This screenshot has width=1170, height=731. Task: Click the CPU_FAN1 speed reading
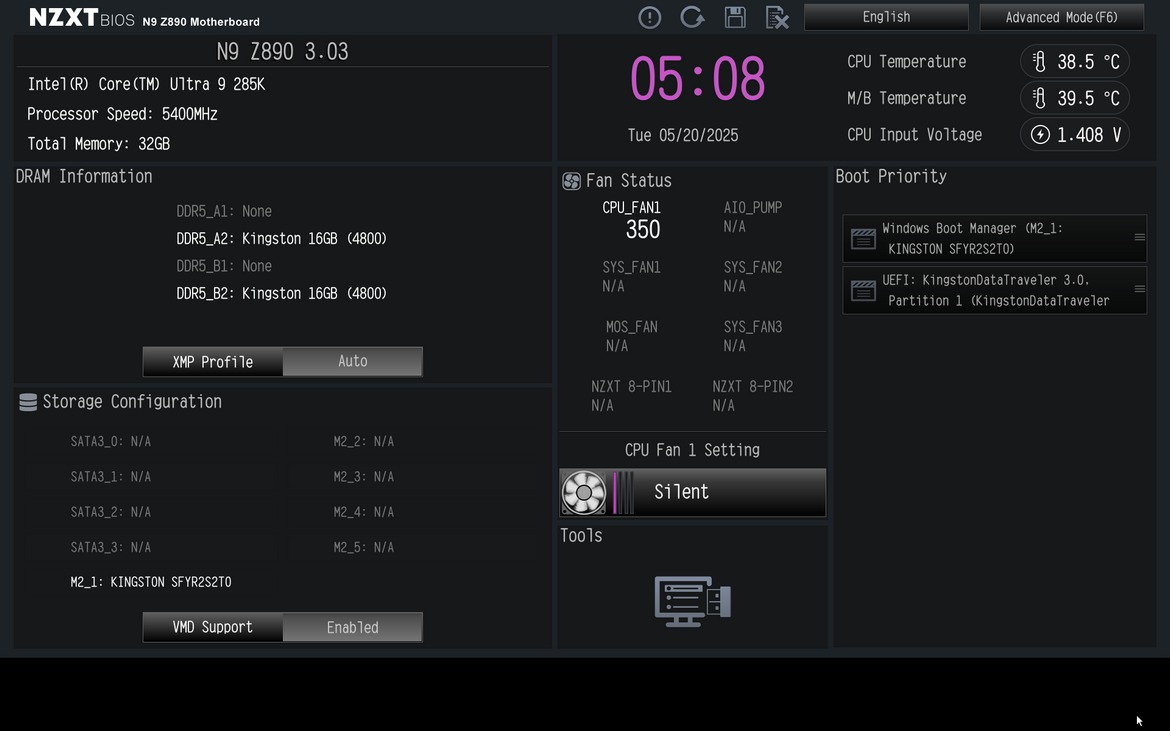coord(642,230)
